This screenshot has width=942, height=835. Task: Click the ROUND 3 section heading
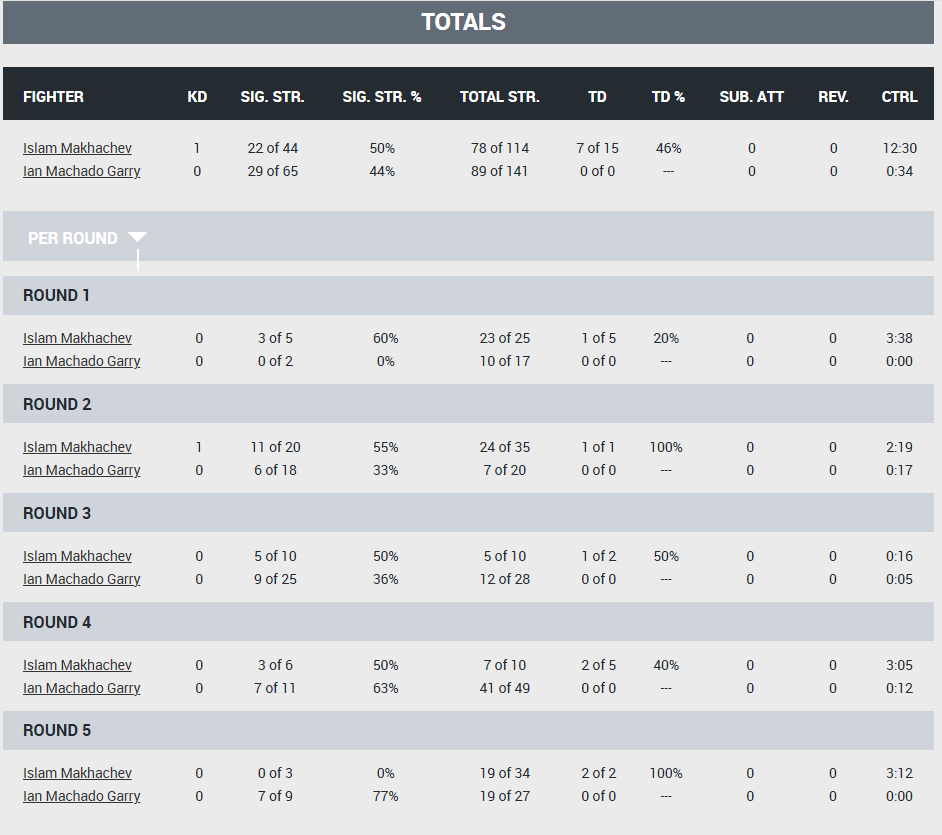coord(57,513)
